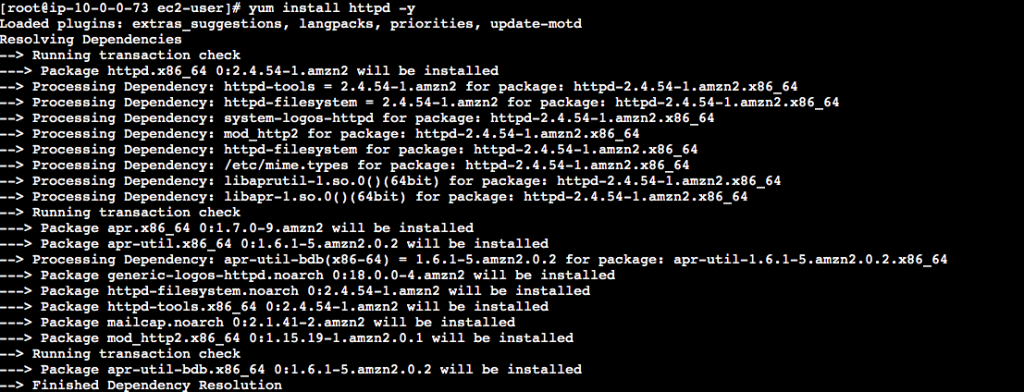The width and height of the screenshot is (1024, 392).
Task: Click the first Running transaction check line
Action: (x=120, y=56)
